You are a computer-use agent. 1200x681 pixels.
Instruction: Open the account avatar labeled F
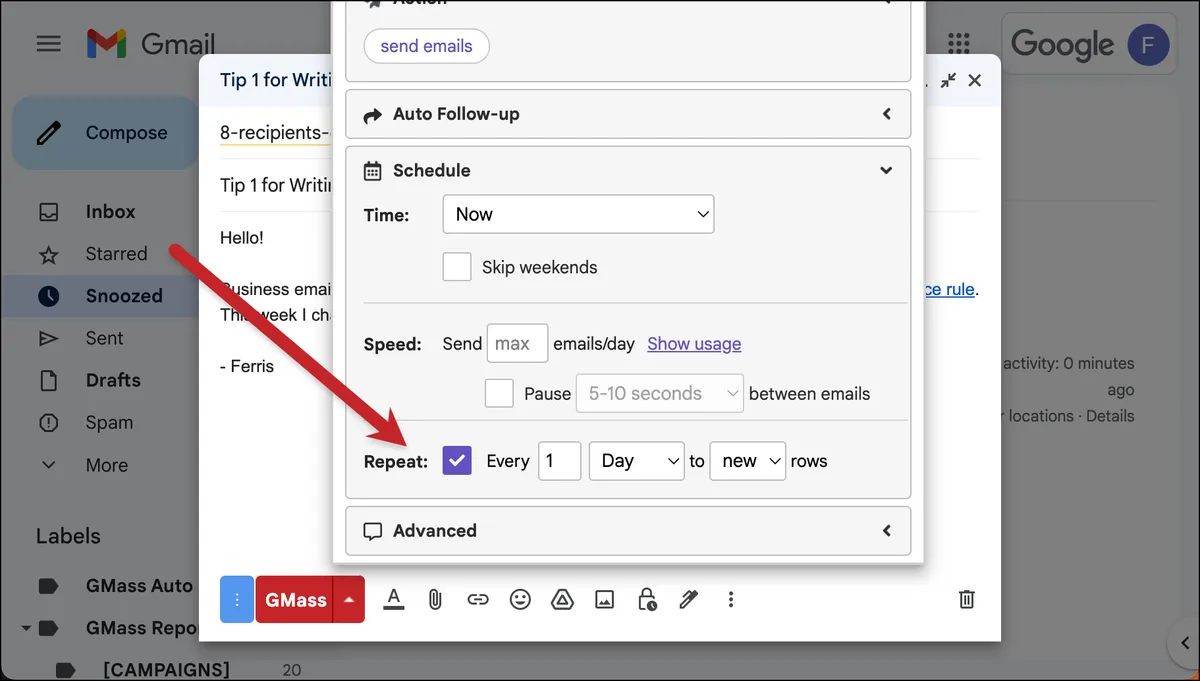[1147, 45]
